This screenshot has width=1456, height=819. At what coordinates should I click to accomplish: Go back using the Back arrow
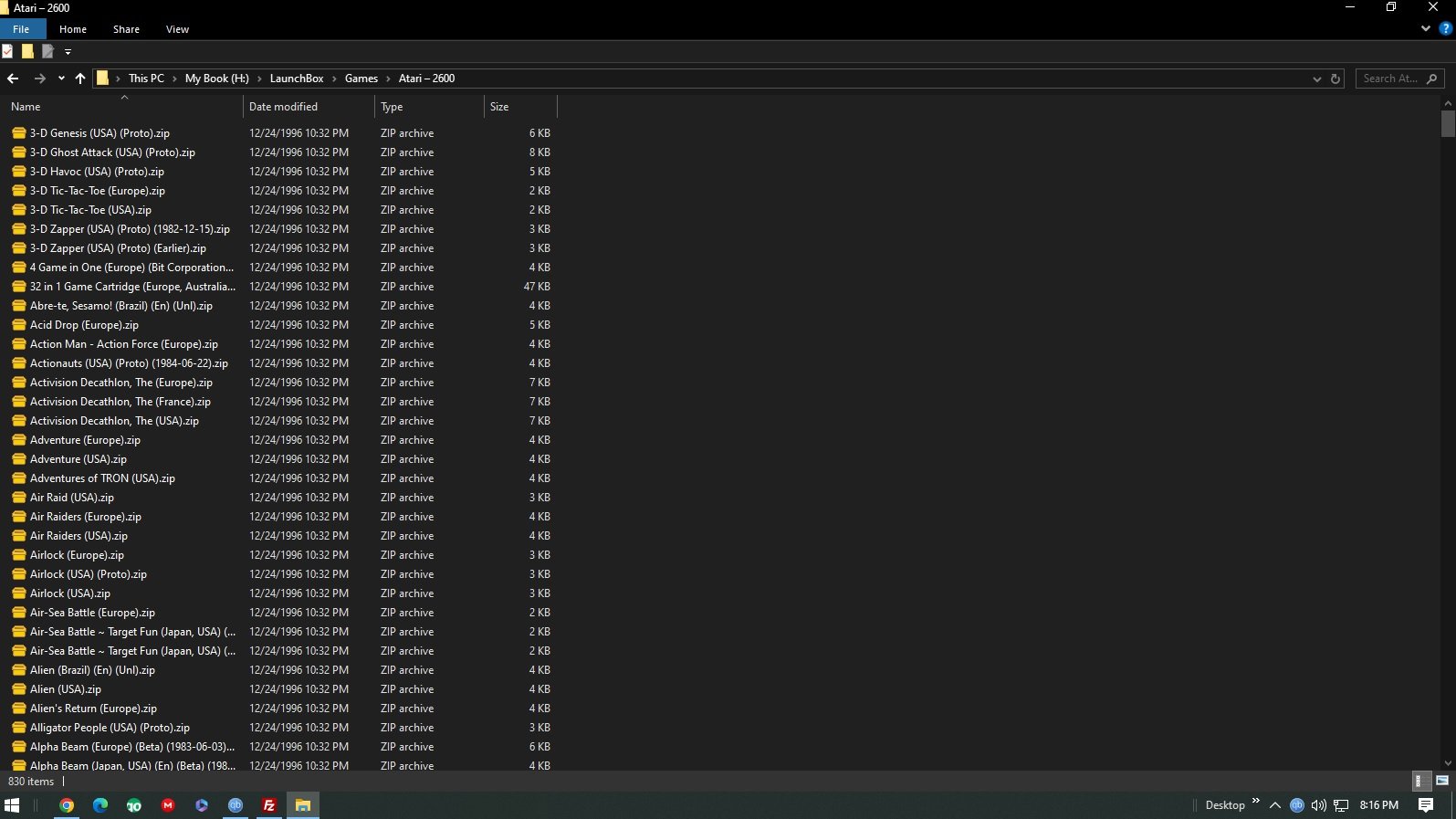pos(13,79)
